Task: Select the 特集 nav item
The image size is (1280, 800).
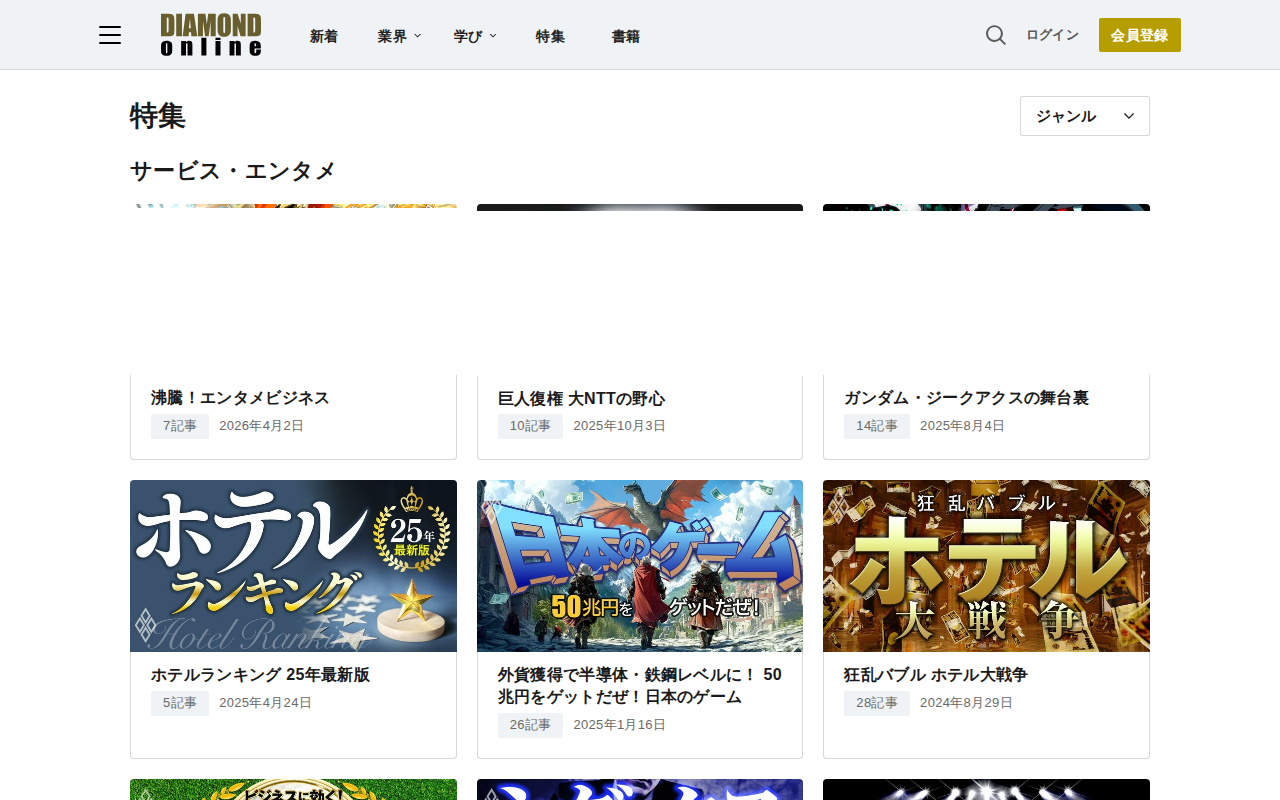Action: coord(550,36)
